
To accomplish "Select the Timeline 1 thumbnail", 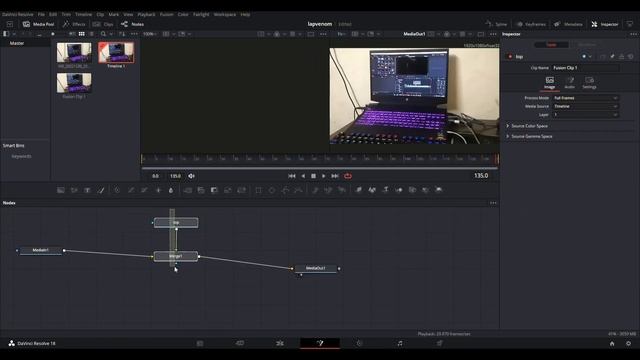I will [116, 52].
